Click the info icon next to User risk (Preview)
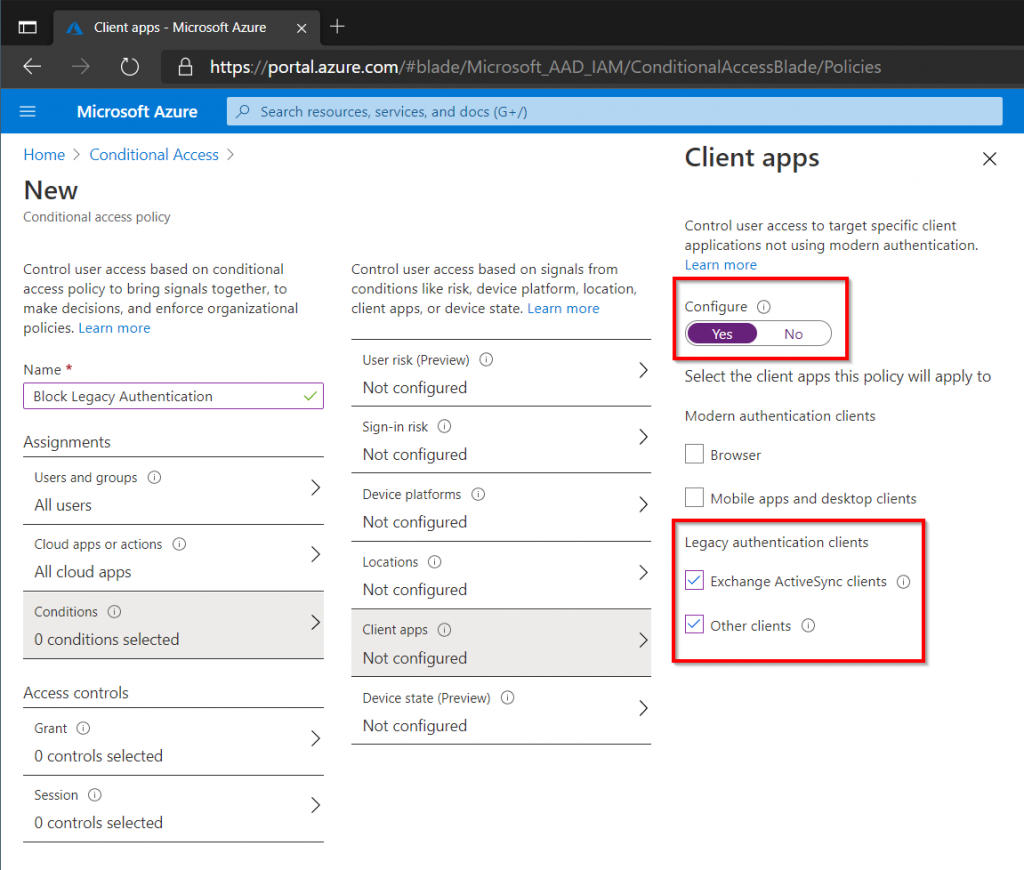 coord(486,360)
